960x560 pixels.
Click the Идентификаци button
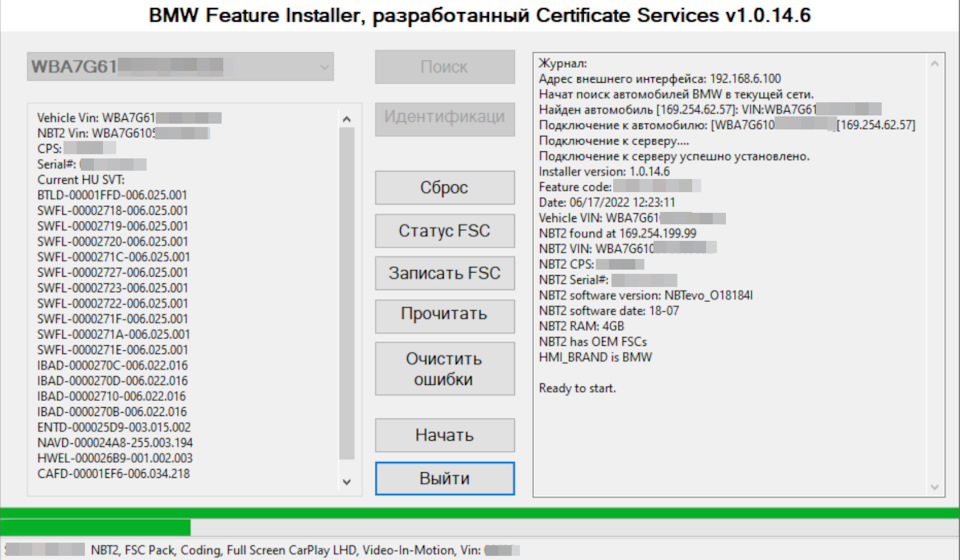pyautogui.click(x=444, y=119)
